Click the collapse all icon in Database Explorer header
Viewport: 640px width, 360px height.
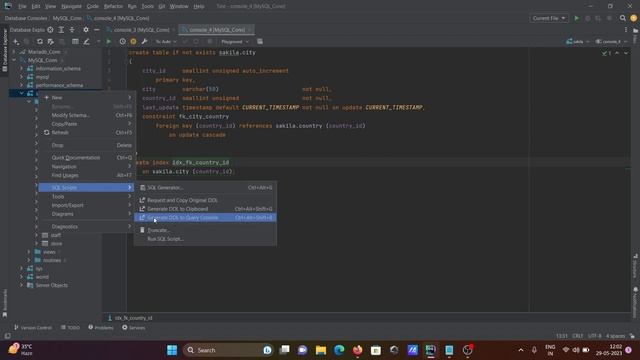[x=72, y=30]
